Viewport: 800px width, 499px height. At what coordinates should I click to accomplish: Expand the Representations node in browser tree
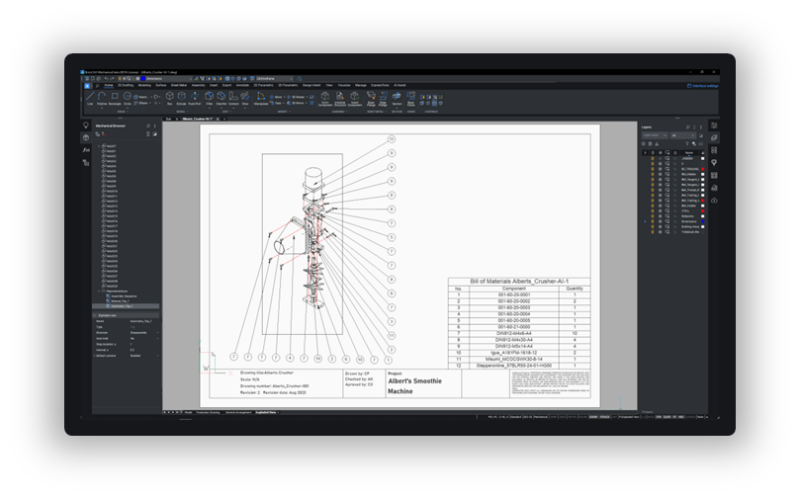click(99, 292)
